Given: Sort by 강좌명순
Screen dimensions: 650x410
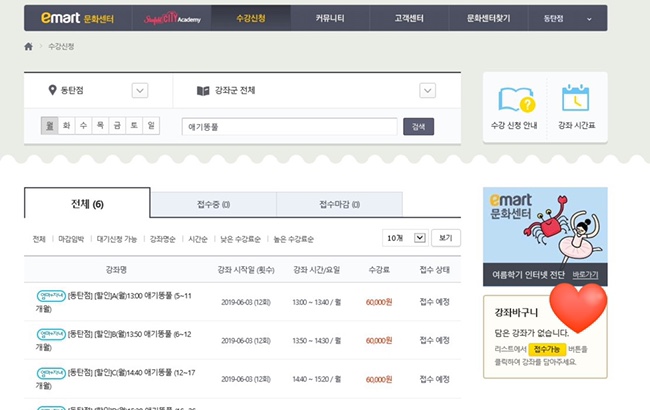Looking at the screenshot, I should [x=162, y=239].
